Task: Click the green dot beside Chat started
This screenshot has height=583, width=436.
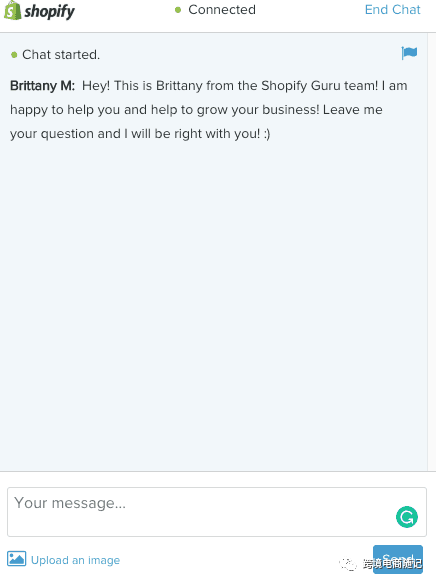Action: point(14,55)
